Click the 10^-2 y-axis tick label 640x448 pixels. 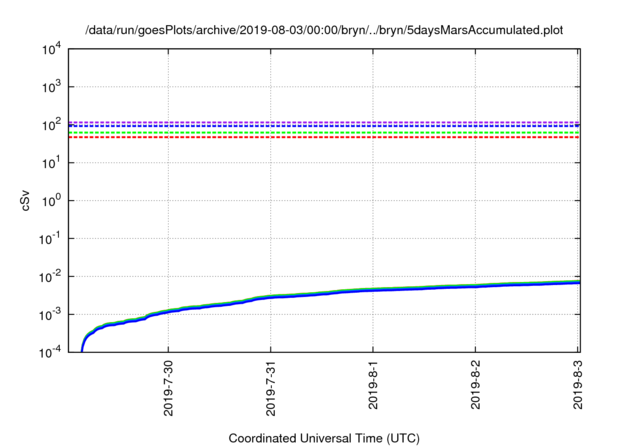click(x=50, y=277)
